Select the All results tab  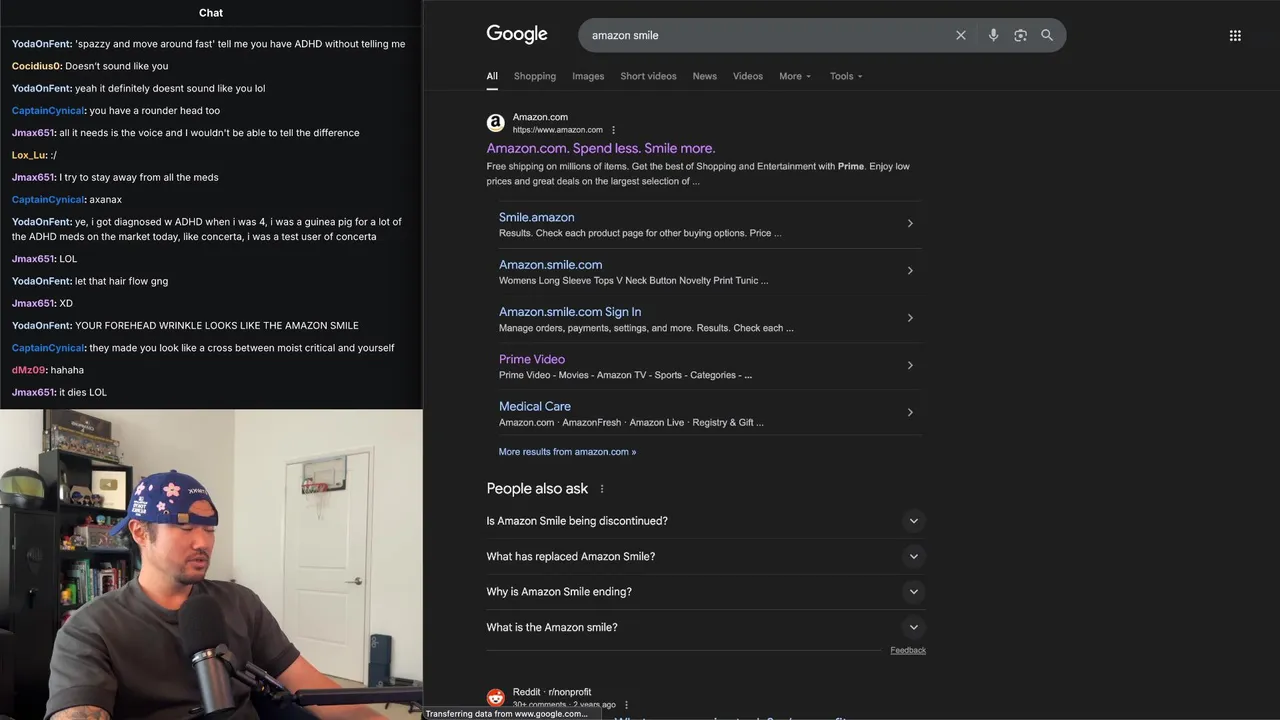492,76
